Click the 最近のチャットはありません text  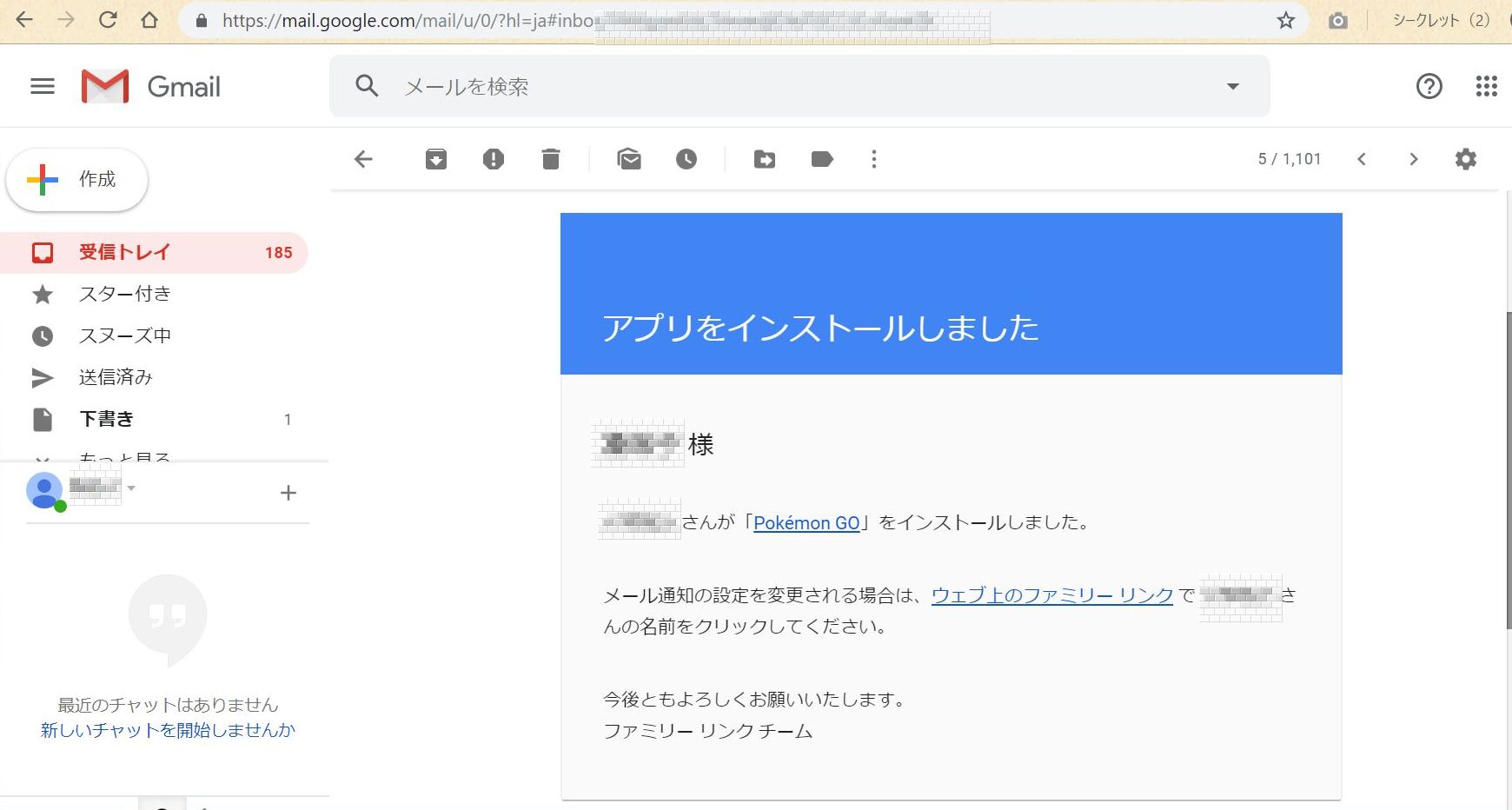point(168,705)
